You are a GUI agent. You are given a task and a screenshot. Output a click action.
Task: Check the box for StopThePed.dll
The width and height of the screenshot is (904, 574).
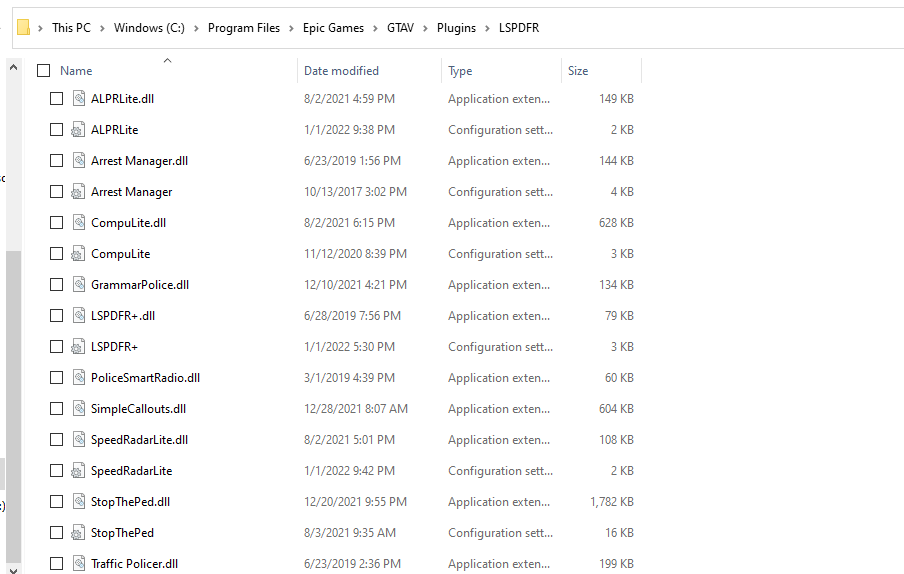56,502
